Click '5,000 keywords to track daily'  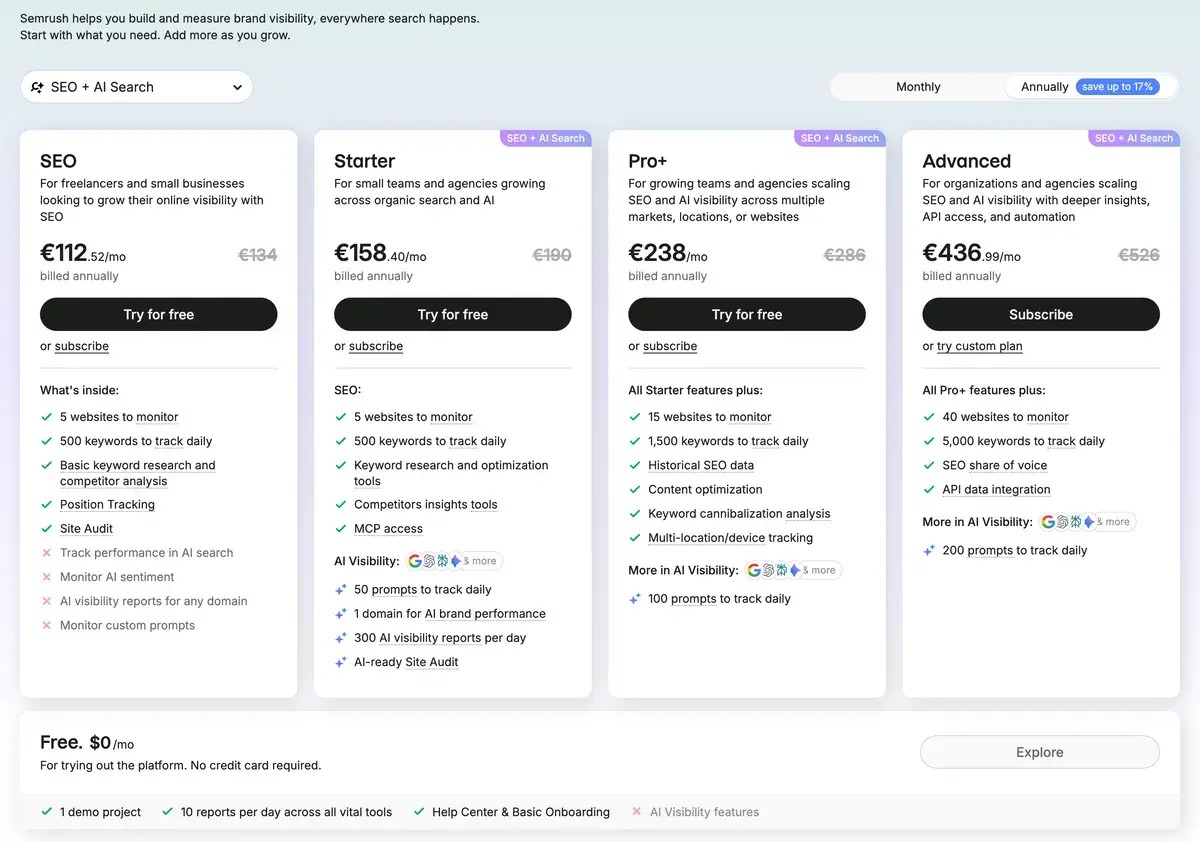click(1023, 441)
